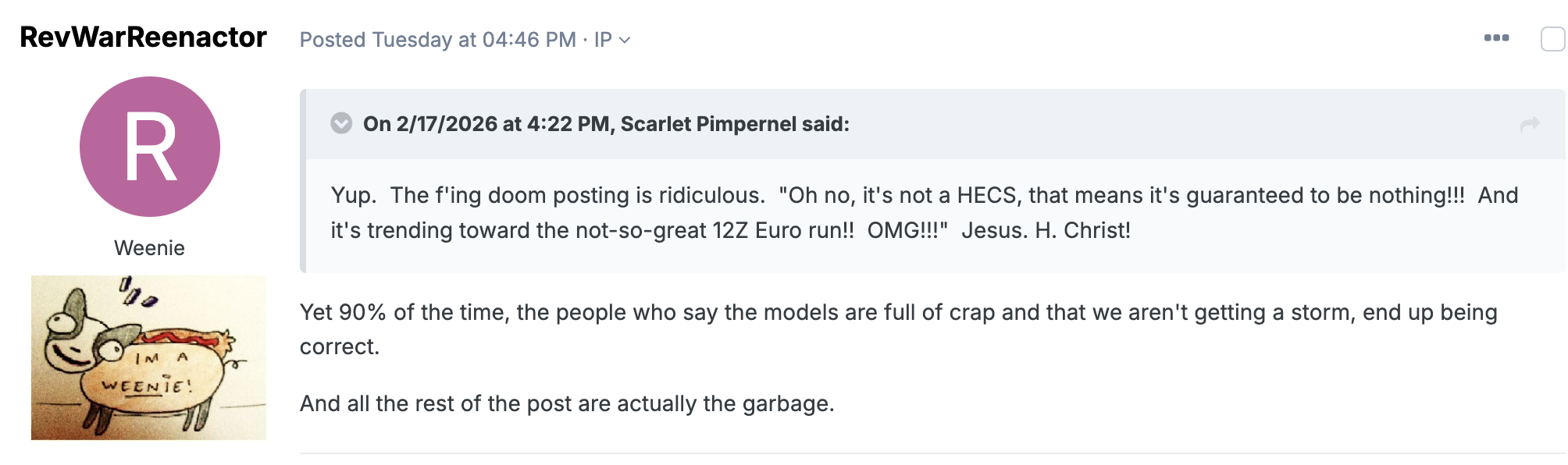
Task: Tick the post selection checkbox
Action: [1552, 39]
